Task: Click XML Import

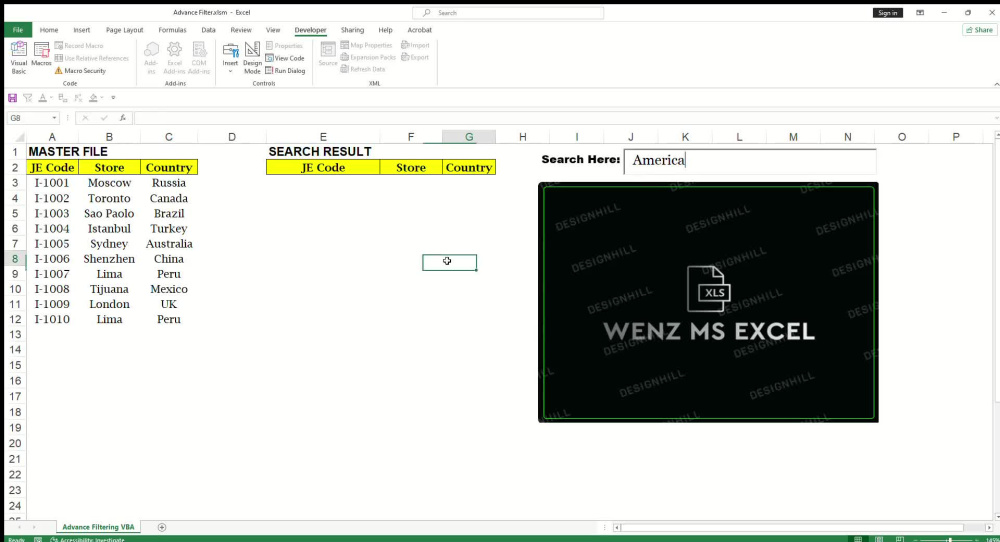Action: [x=415, y=45]
